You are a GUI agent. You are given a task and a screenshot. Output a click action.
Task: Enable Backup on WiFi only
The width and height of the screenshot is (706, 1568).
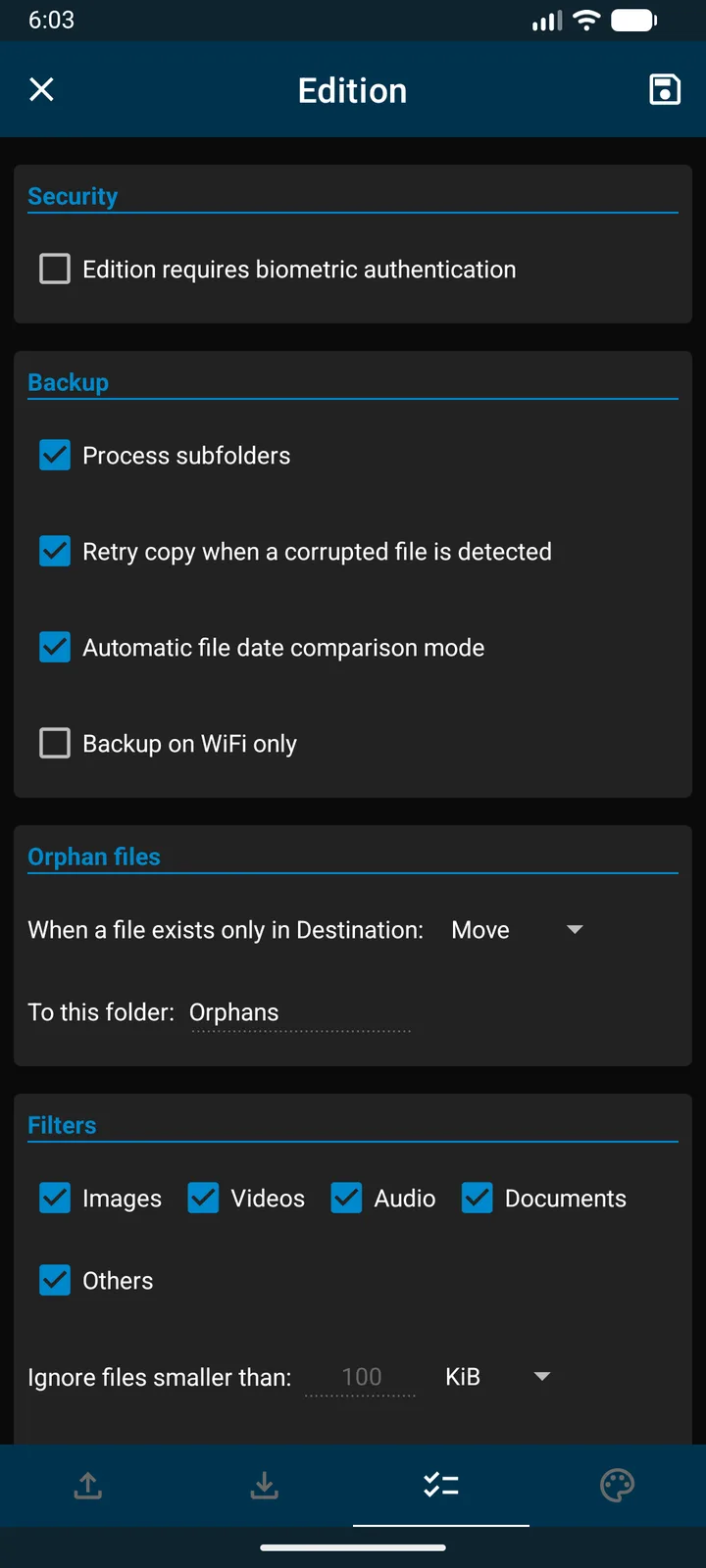coord(55,743)
